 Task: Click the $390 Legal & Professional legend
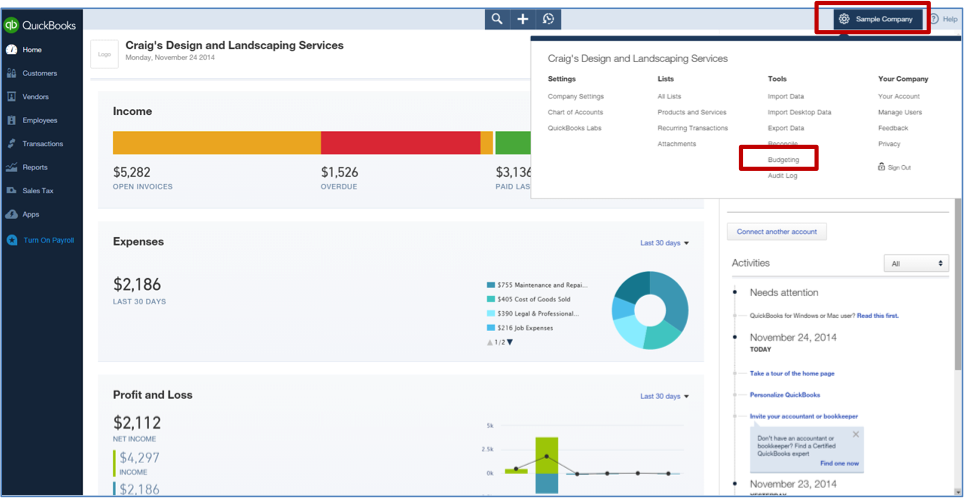pyautogui.click(x=532, y=314)
